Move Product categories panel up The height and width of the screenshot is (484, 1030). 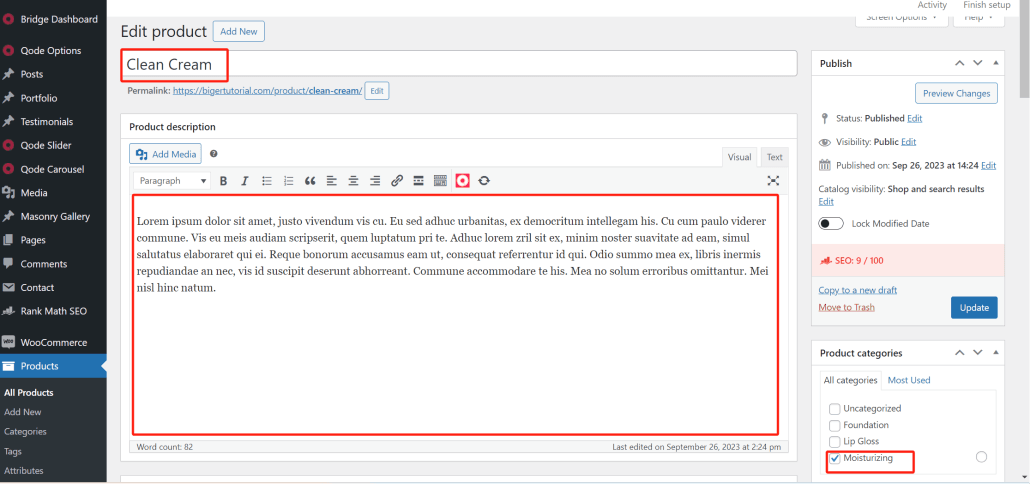960,353
